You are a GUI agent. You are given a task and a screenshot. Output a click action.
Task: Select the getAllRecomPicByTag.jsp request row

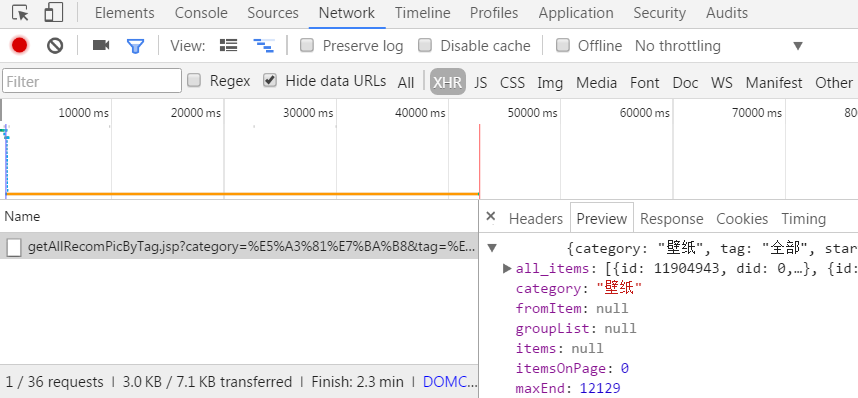click(x=239, y=247)
